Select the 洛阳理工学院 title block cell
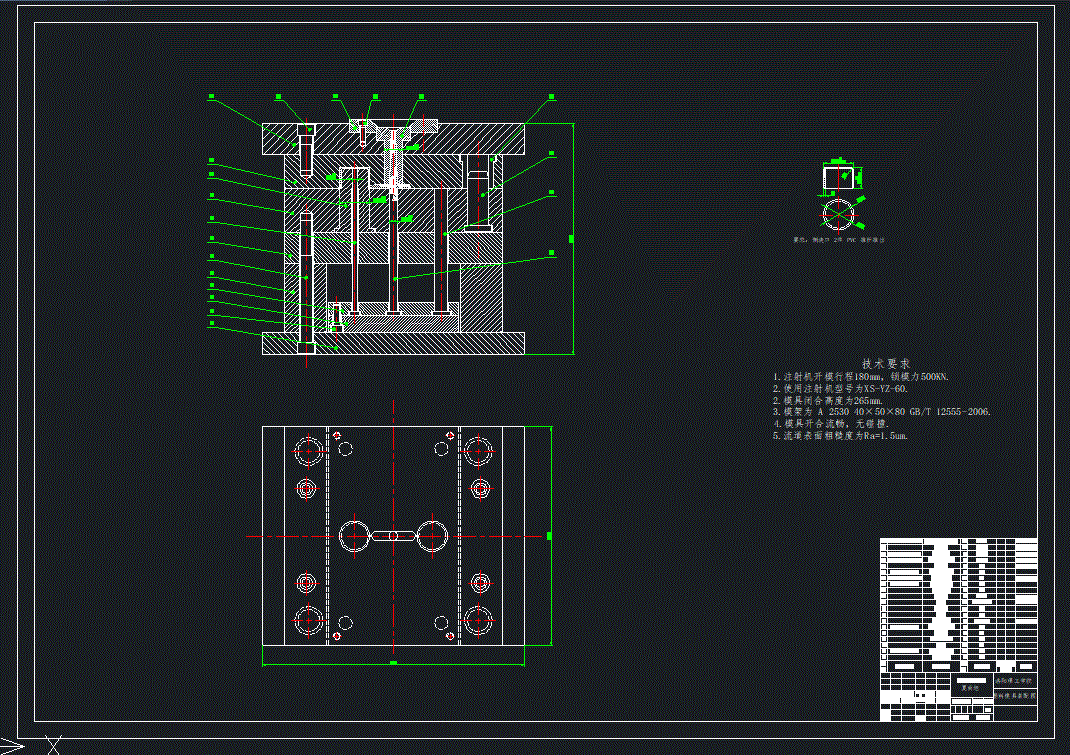This screenshot has height=755, width=1070. 1015,681
